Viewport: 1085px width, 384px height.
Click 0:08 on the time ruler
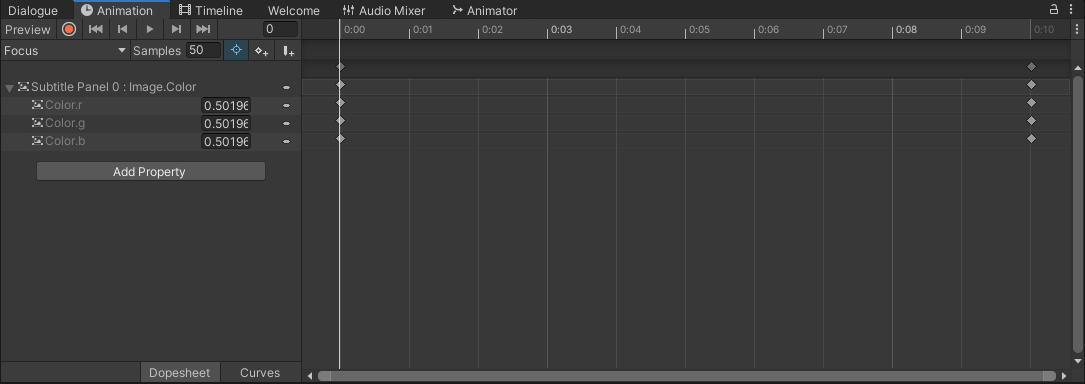906,29
